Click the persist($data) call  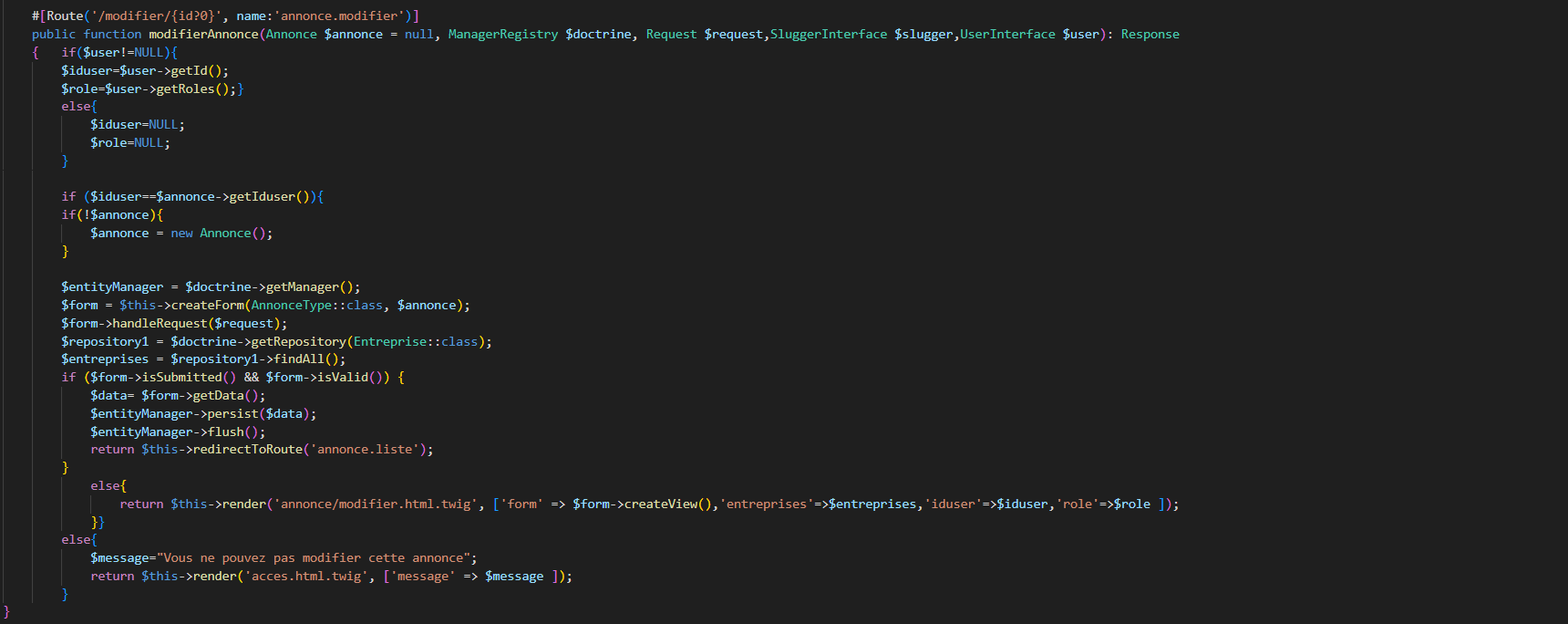(x=259, y=413)
